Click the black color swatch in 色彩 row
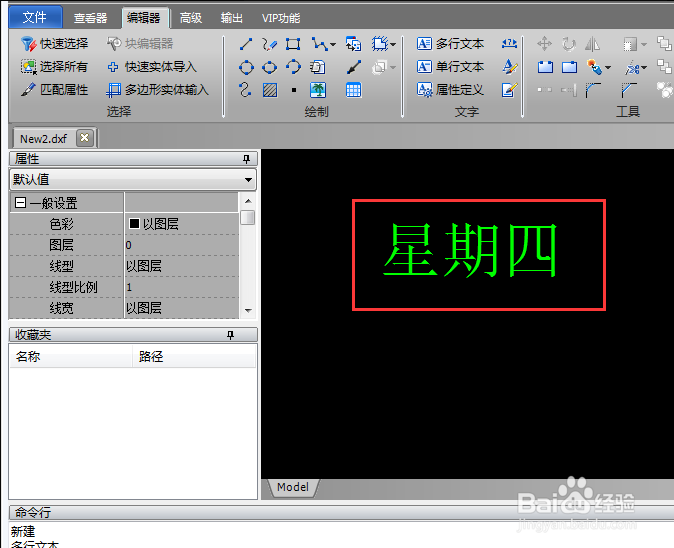 point(134,223)
